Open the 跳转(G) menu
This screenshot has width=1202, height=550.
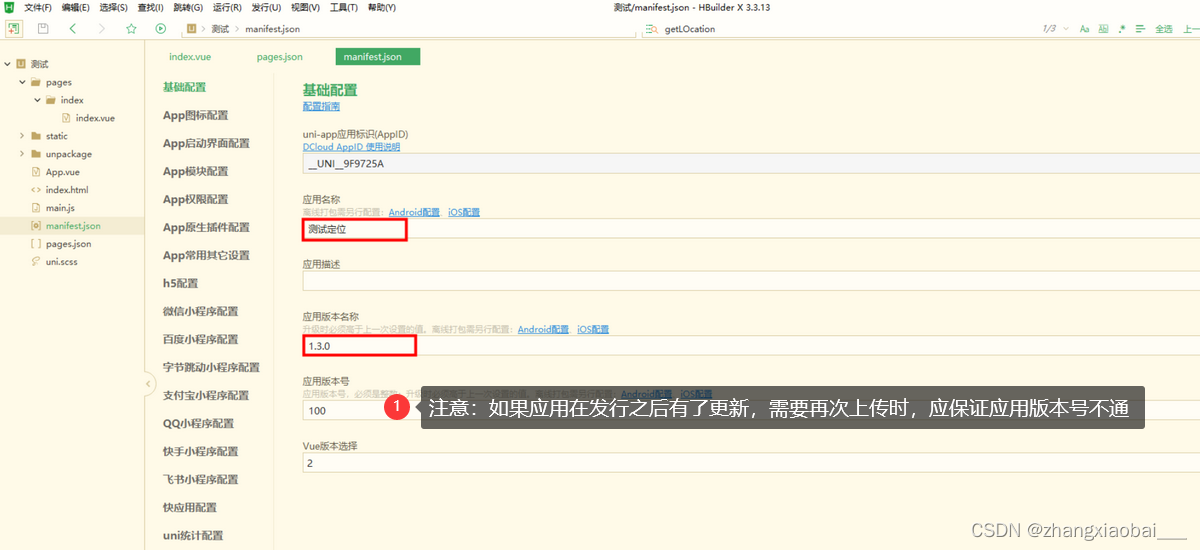189,7
